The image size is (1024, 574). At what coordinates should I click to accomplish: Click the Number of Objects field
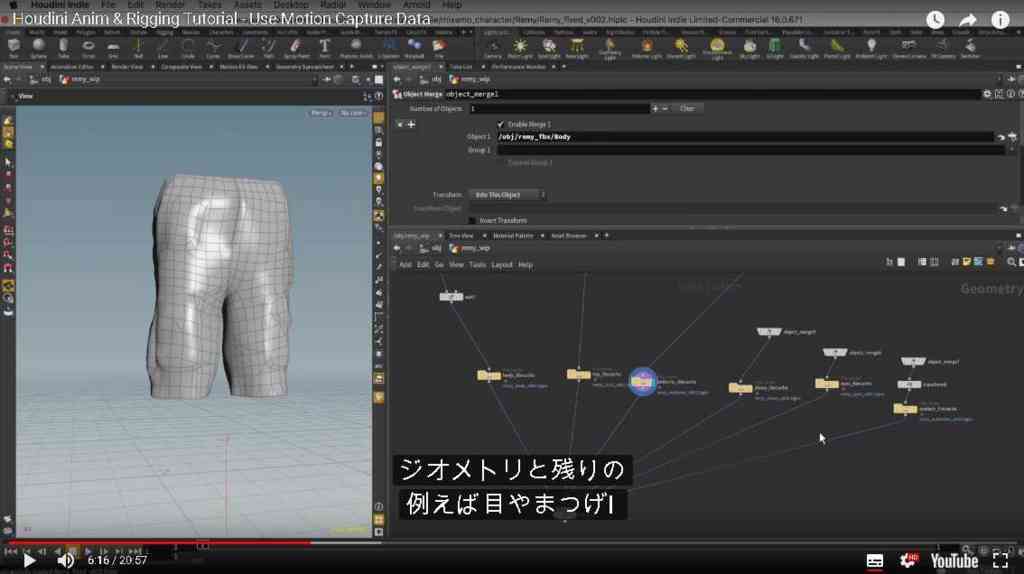tap(560, 108)
